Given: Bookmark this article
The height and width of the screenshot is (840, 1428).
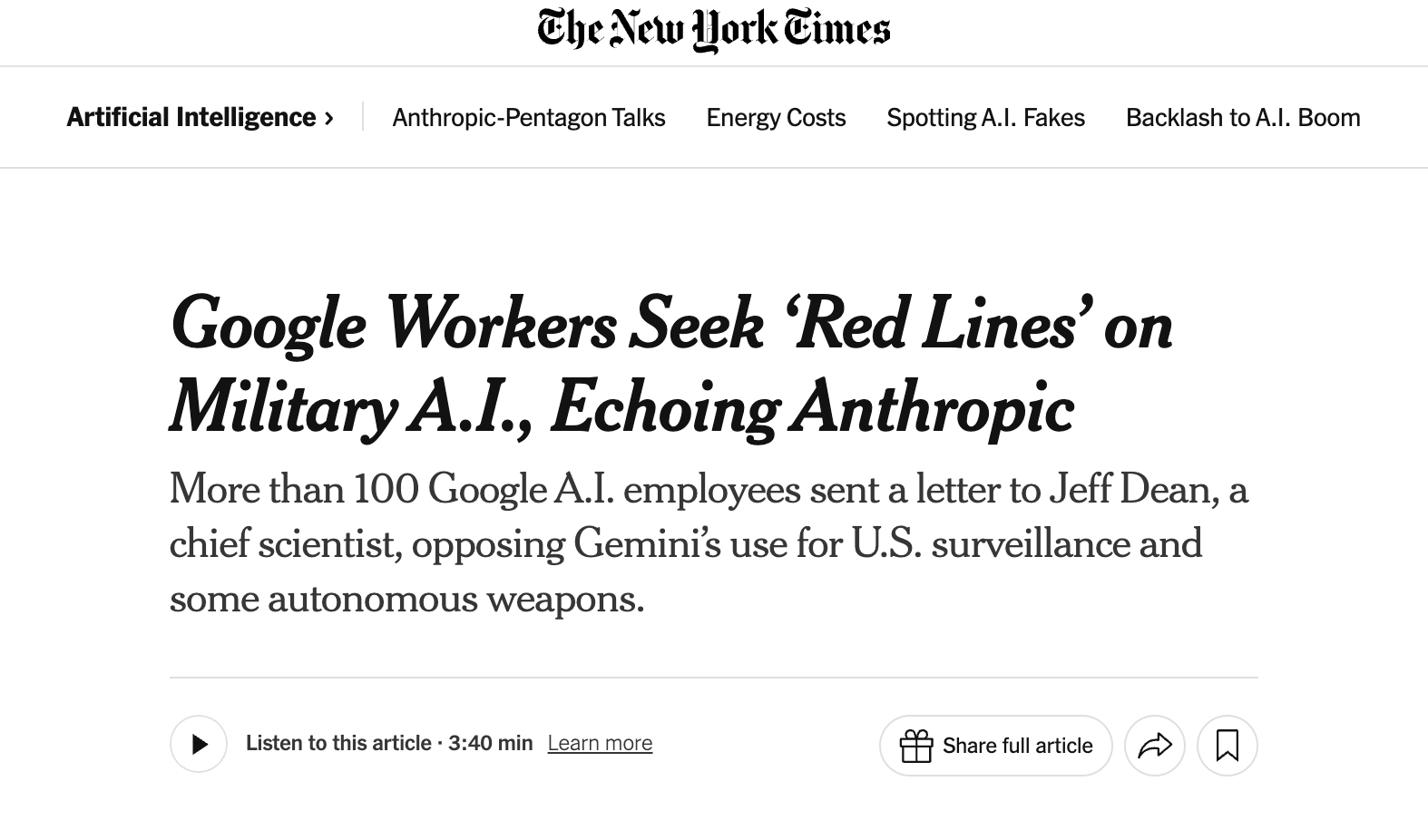Looking at the screenshot, I should [x=1227, y=746].
